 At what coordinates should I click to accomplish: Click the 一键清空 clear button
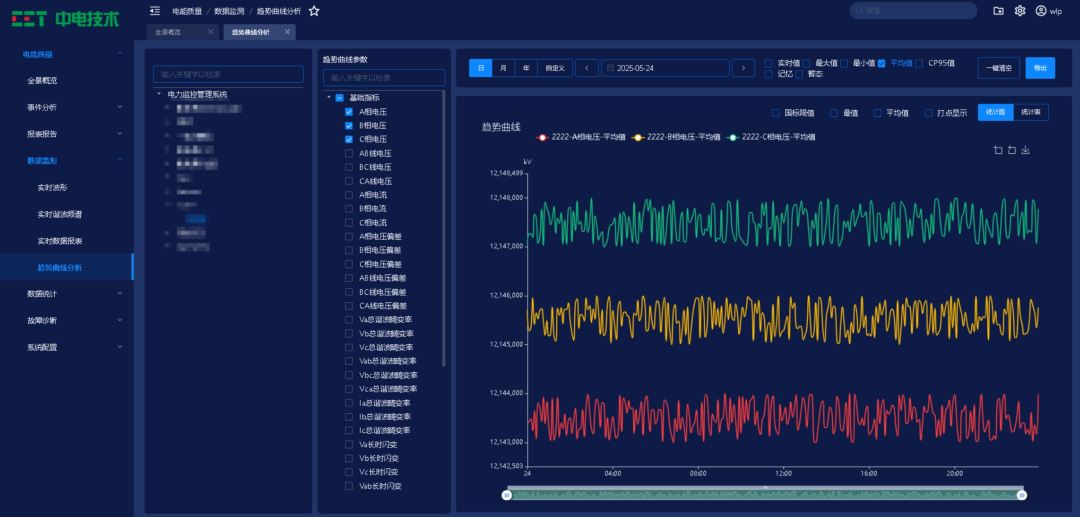[998, 68]
